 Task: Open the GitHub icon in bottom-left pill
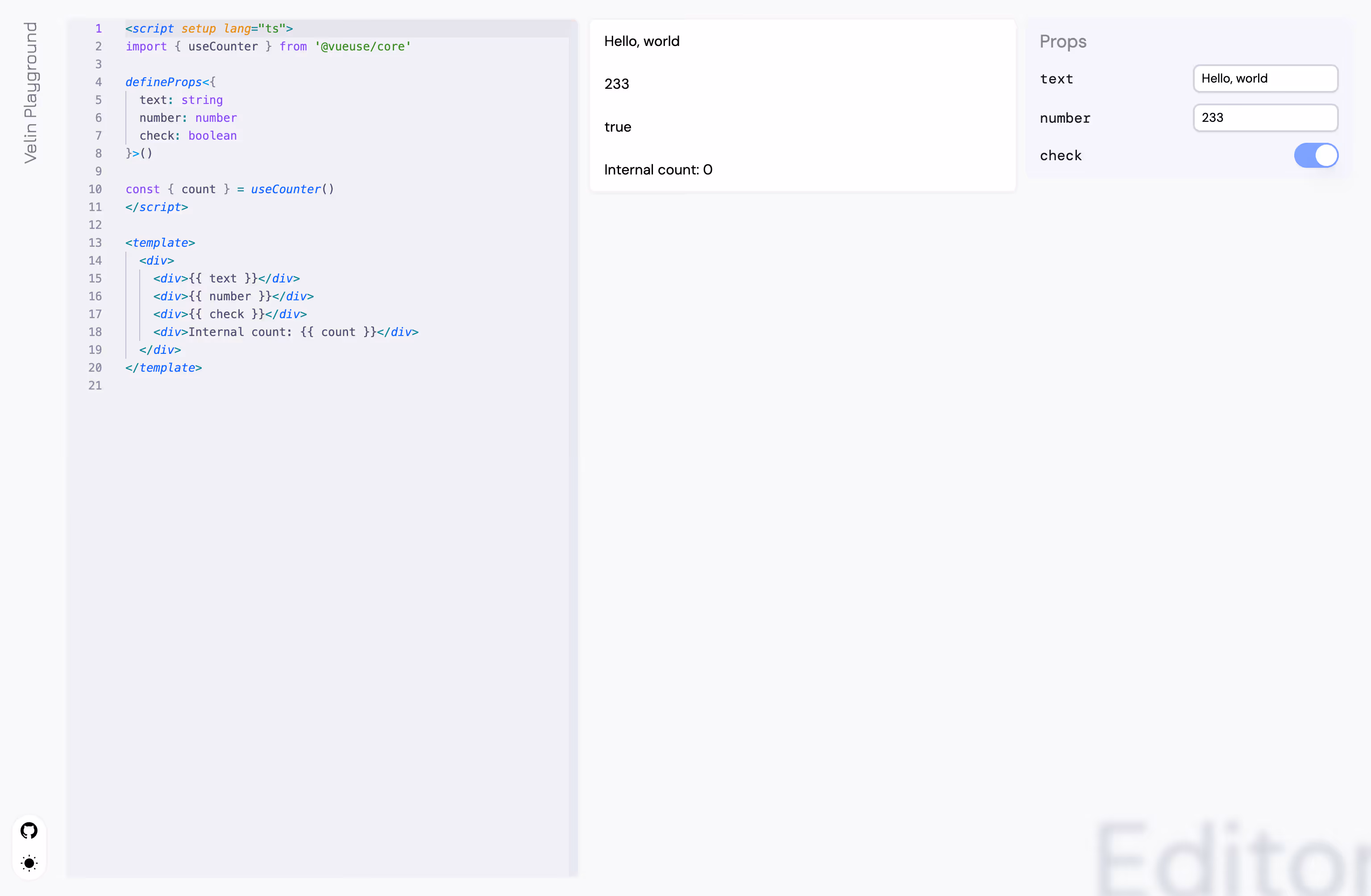point(29,830)
